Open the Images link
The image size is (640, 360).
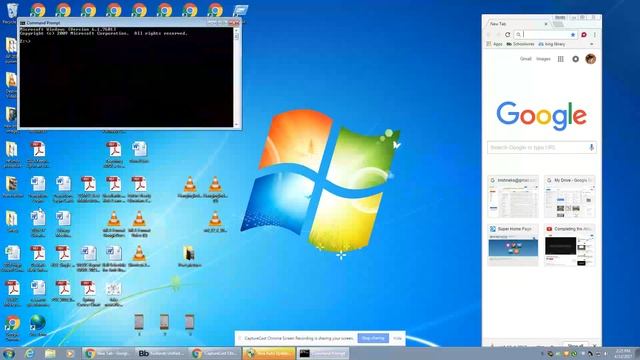click(x=543, y=59)
